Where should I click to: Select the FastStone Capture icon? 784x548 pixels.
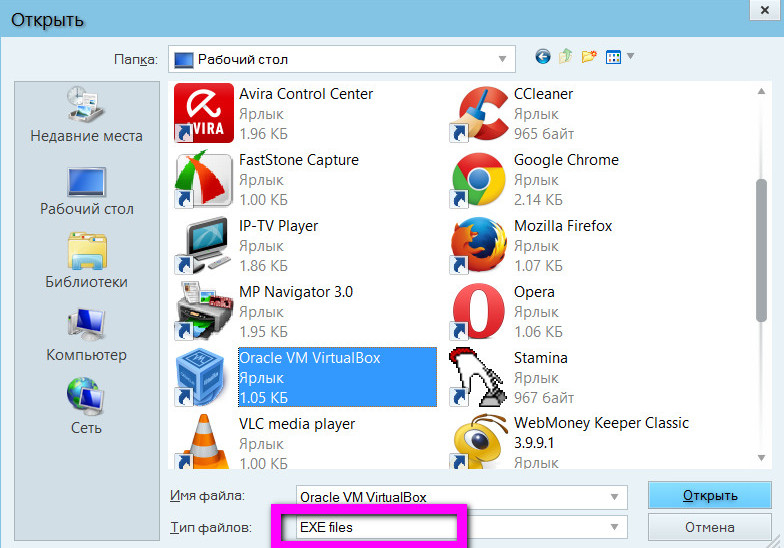pyautogui.click(x=204, y=180)
